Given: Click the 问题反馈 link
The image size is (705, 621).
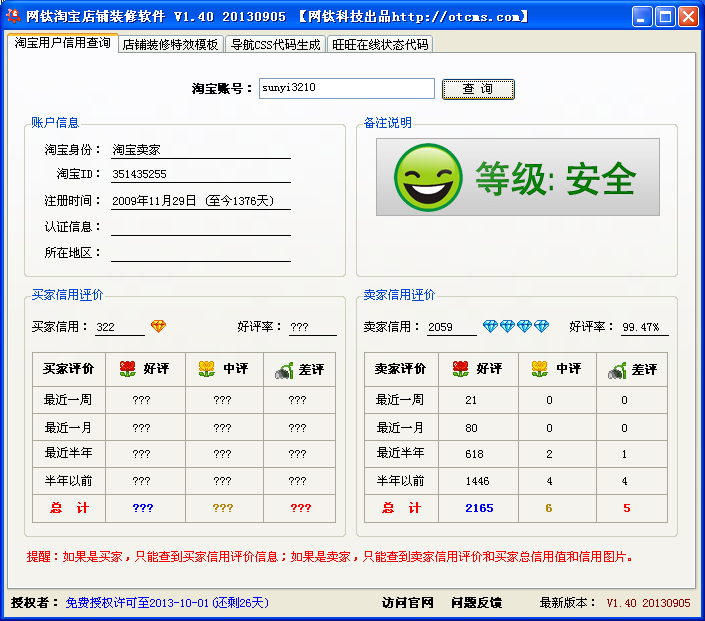Looking at the screenshot, I should [476, 603].
